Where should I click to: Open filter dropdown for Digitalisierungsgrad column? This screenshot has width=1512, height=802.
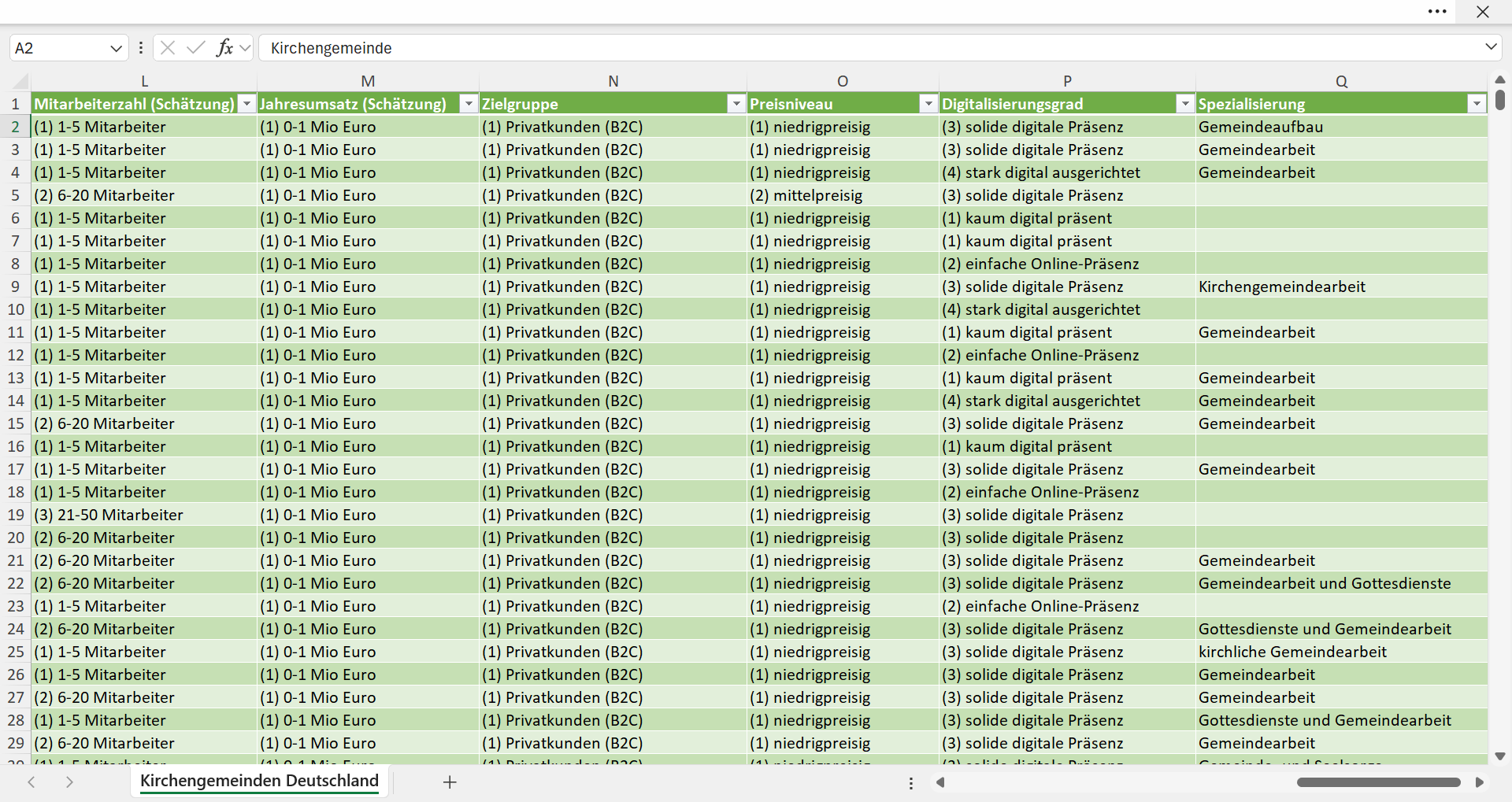(1185, 104)
